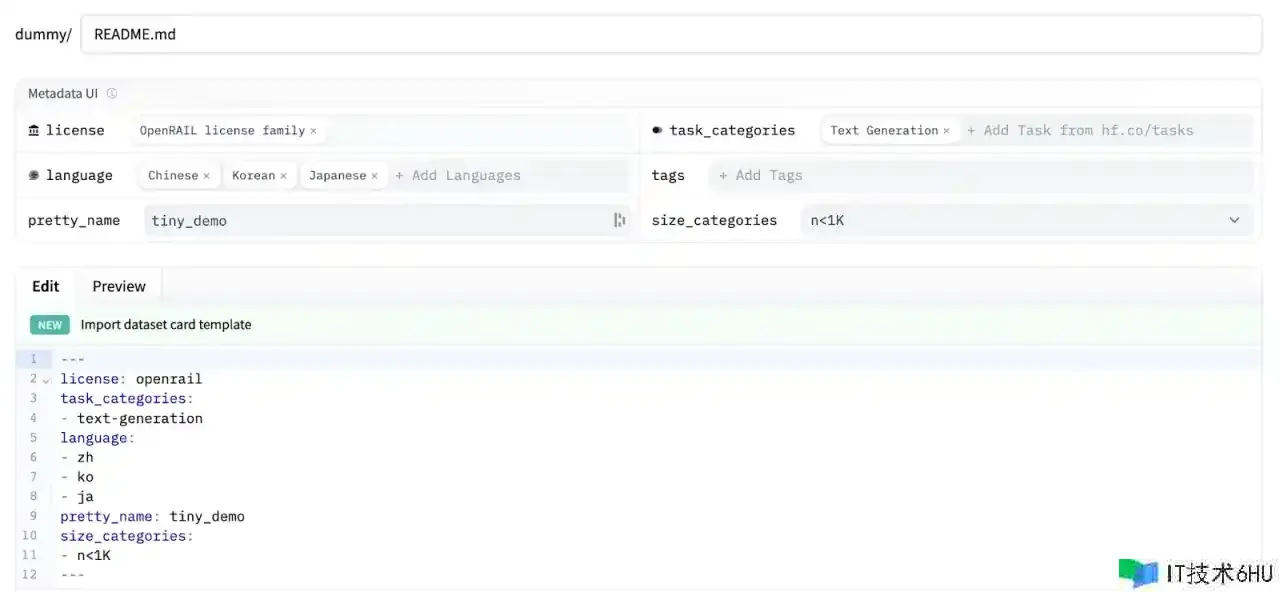Open the size_categories dropdown

1234,220
